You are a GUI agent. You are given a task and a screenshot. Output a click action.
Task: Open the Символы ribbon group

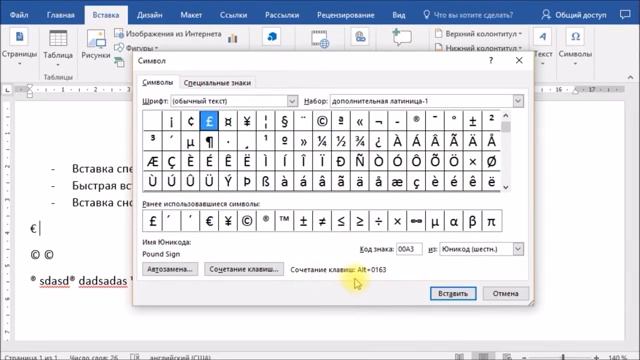tap(575, 47)
